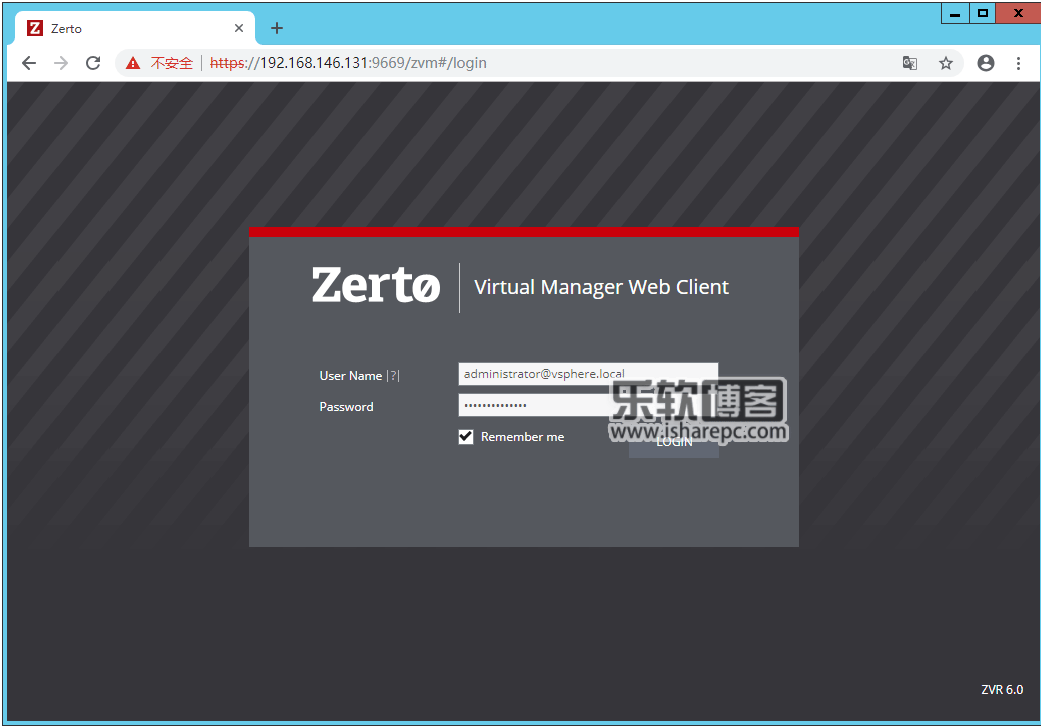Click the browser forward arrow
This screenshot has width=1041, height=728.
(60, 63)
